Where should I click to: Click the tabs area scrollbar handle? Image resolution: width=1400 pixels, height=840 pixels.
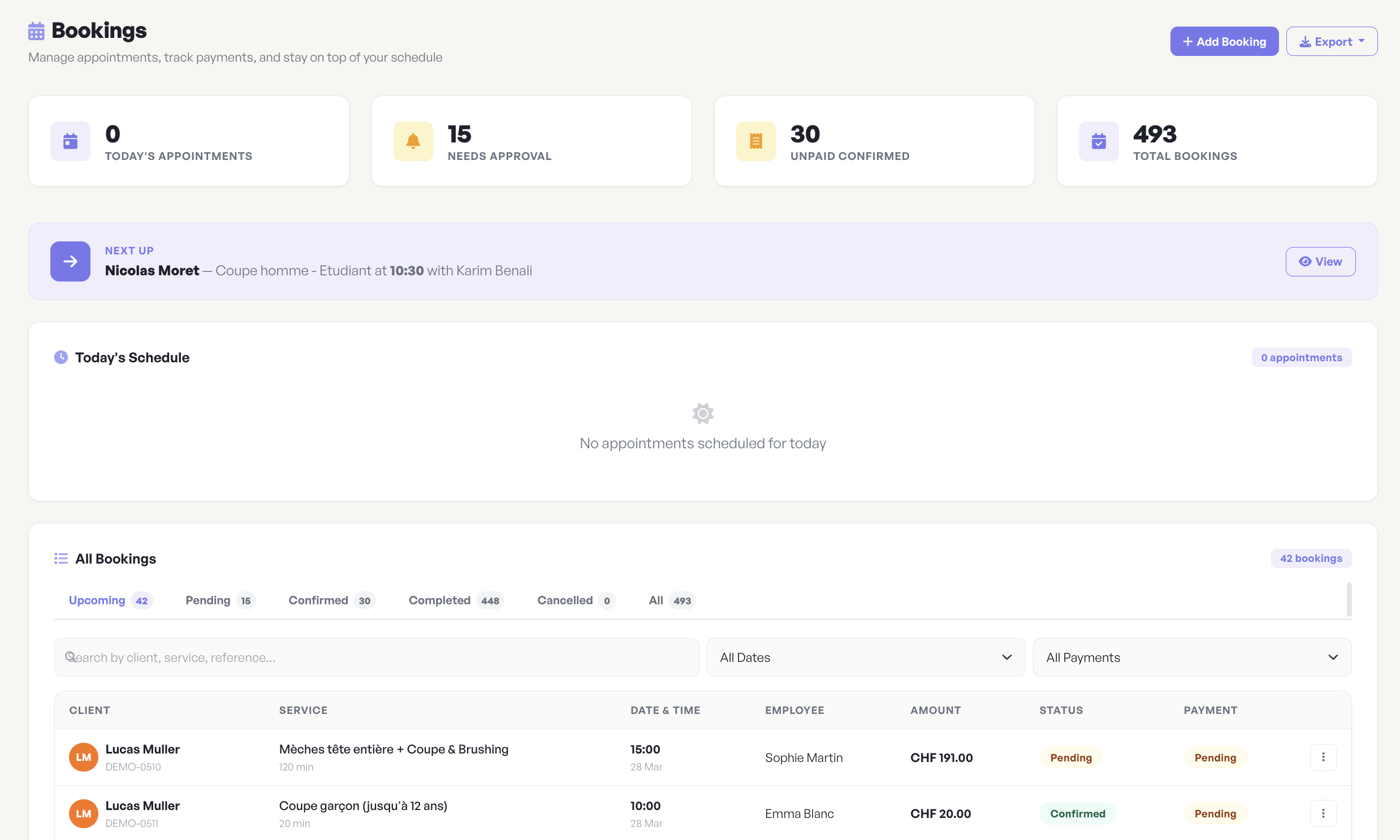(x=1349, y=599)
